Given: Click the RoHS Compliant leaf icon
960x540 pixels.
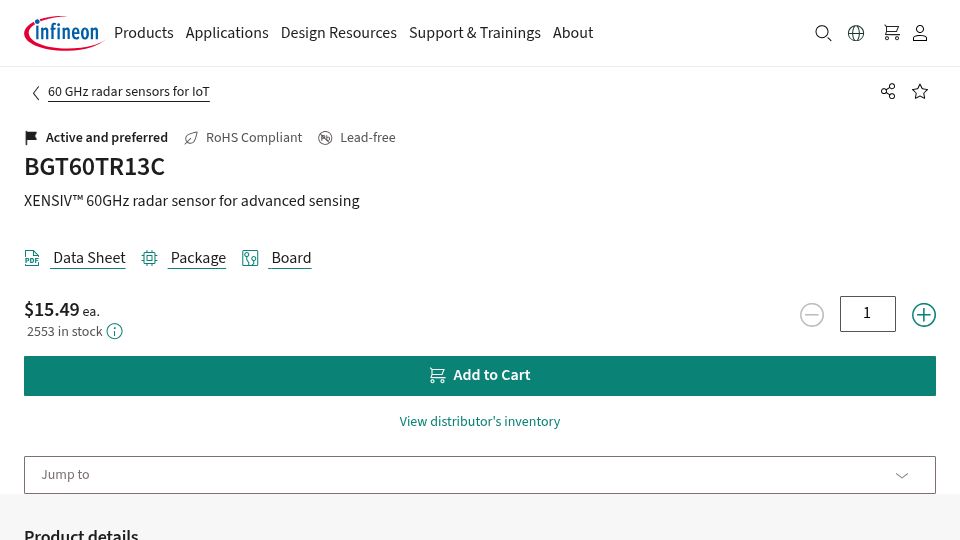Looking at the screenshot, I should [191, 138].
